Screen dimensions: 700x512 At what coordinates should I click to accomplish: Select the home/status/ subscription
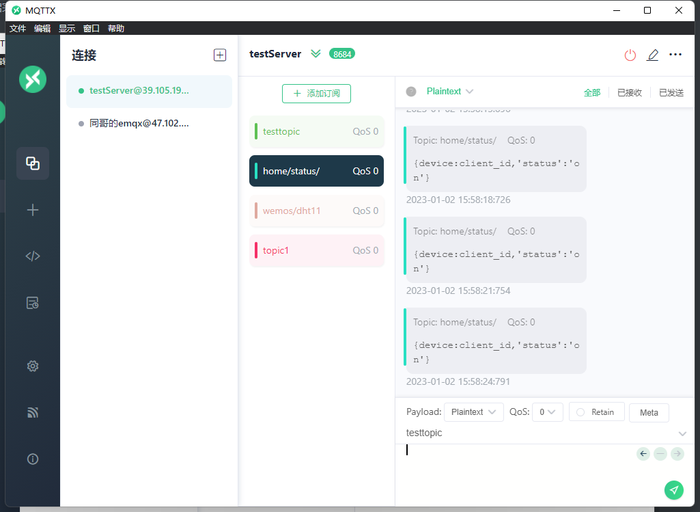[x=317, y=171]
